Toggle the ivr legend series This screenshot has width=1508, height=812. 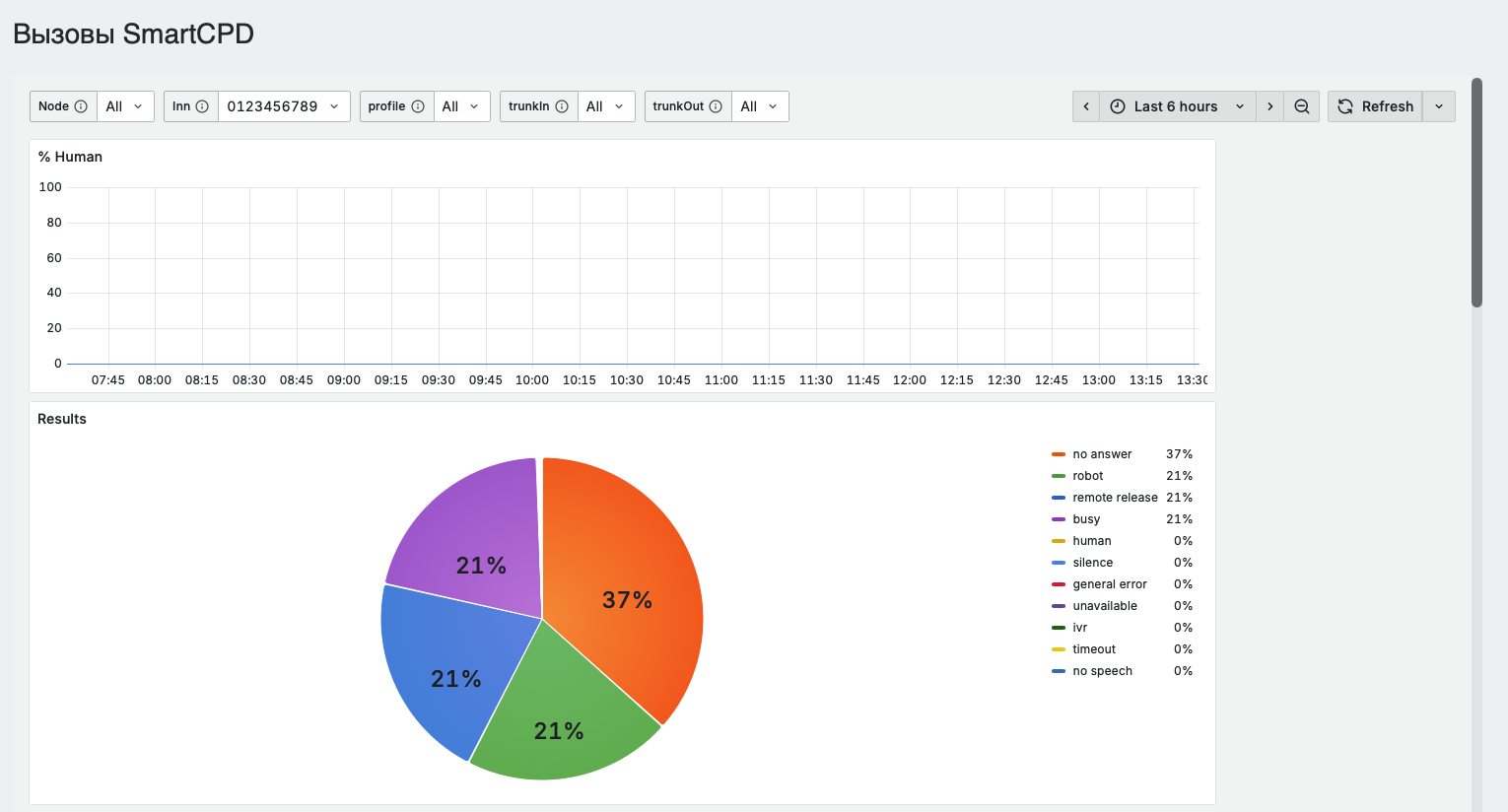click(x=1079, y=628)
